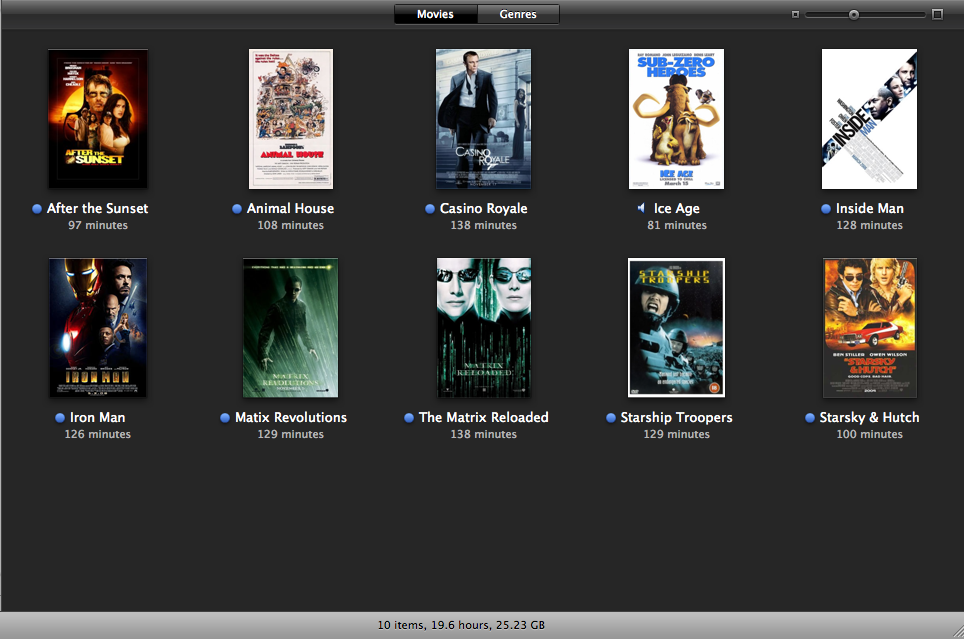
Task: Select the Starsky & Hutch poster
Action: point(869,327)
